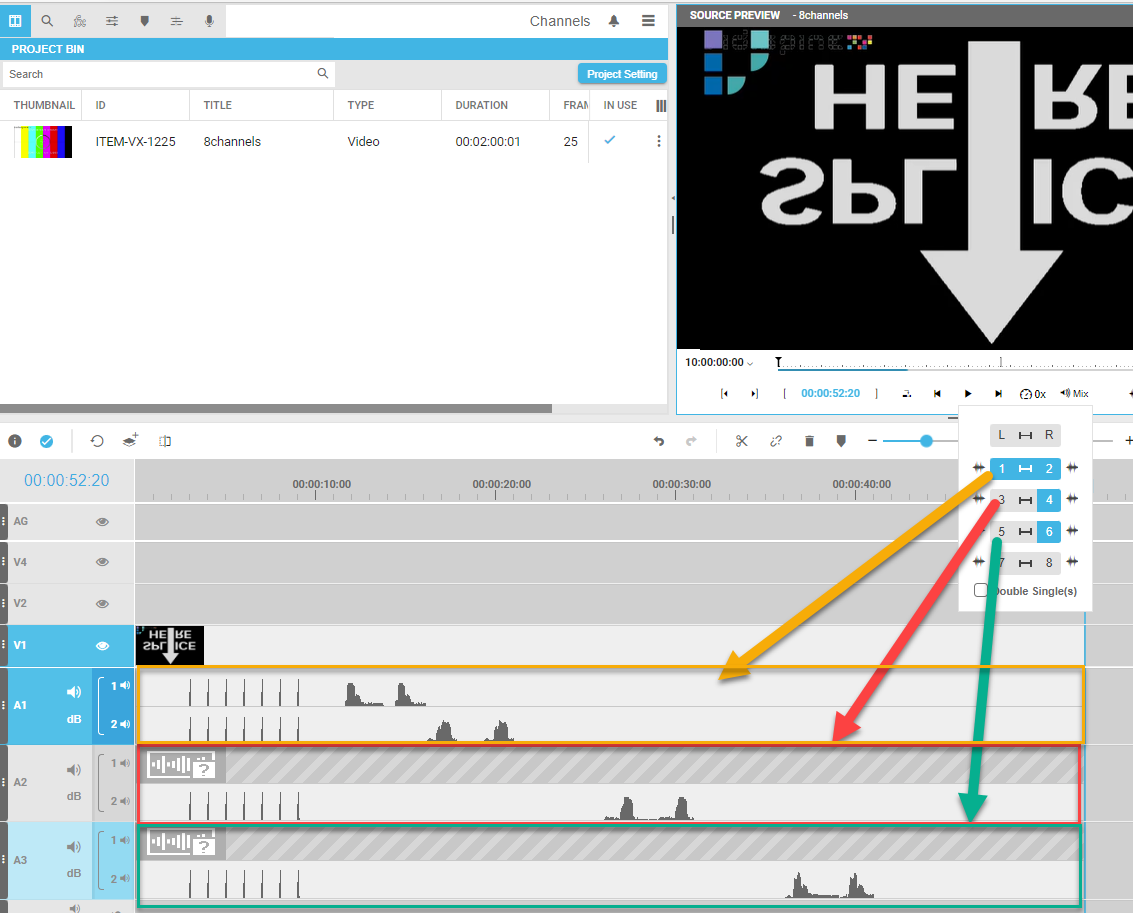
Task: Click the scissors cut tool
Action: (x=741, y=441)
